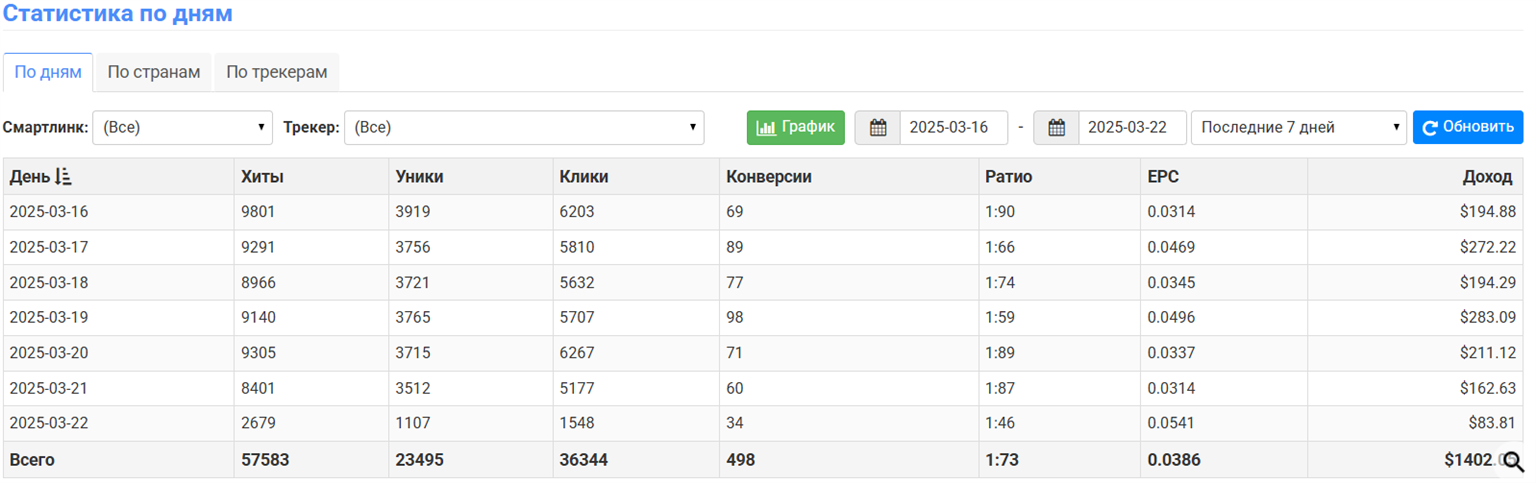Click the Статистика по дням heading

coord(118,14)
